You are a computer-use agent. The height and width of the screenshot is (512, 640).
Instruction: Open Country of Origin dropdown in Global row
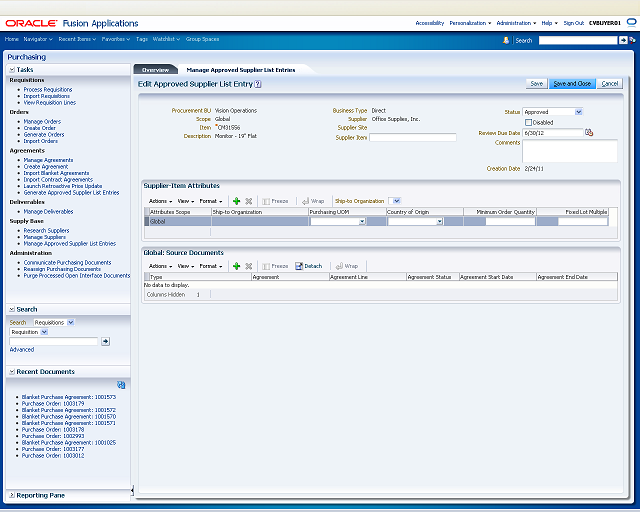pyautogui.click(x=440, y=222)
